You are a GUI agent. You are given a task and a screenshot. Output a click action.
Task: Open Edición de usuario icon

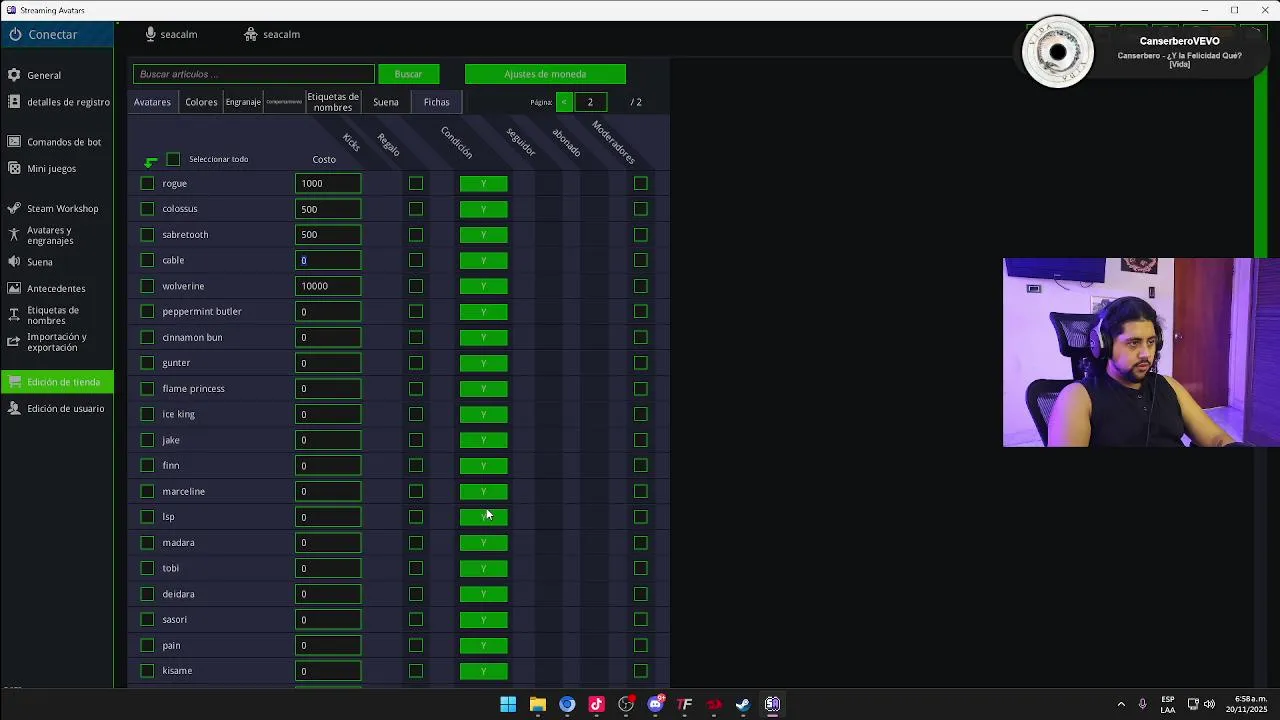coord(14,408)
